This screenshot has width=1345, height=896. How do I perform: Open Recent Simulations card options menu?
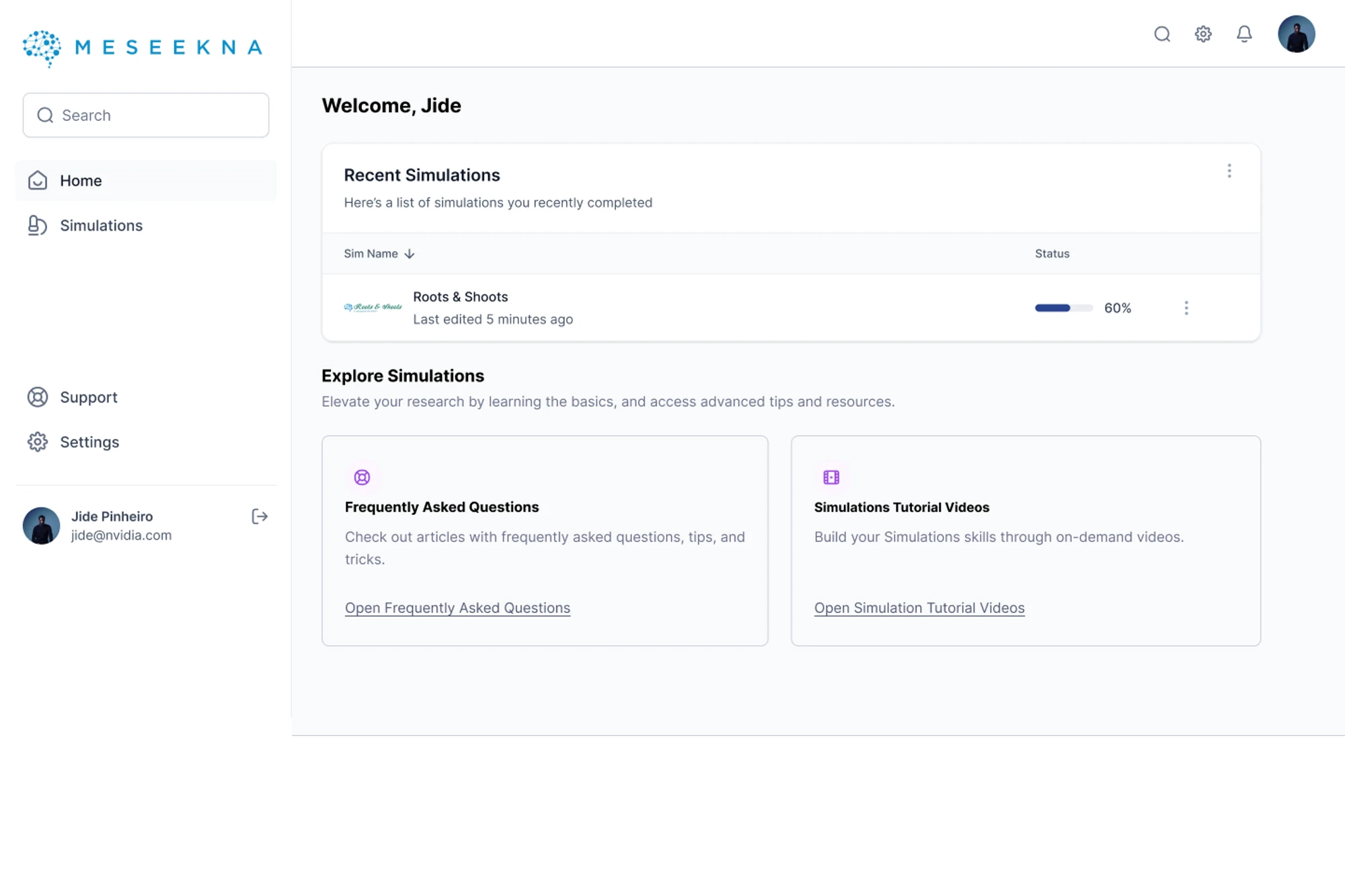pos(1229,171)
